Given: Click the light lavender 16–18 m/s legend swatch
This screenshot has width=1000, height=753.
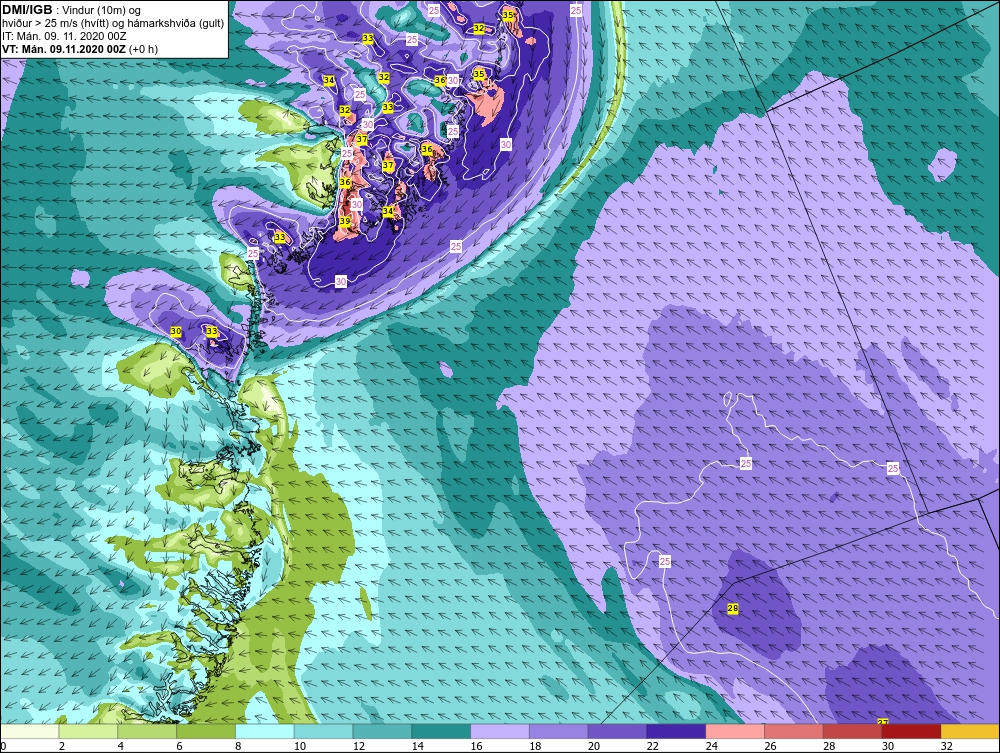Looking at the screenshot, I should click(x=500, y=731).
